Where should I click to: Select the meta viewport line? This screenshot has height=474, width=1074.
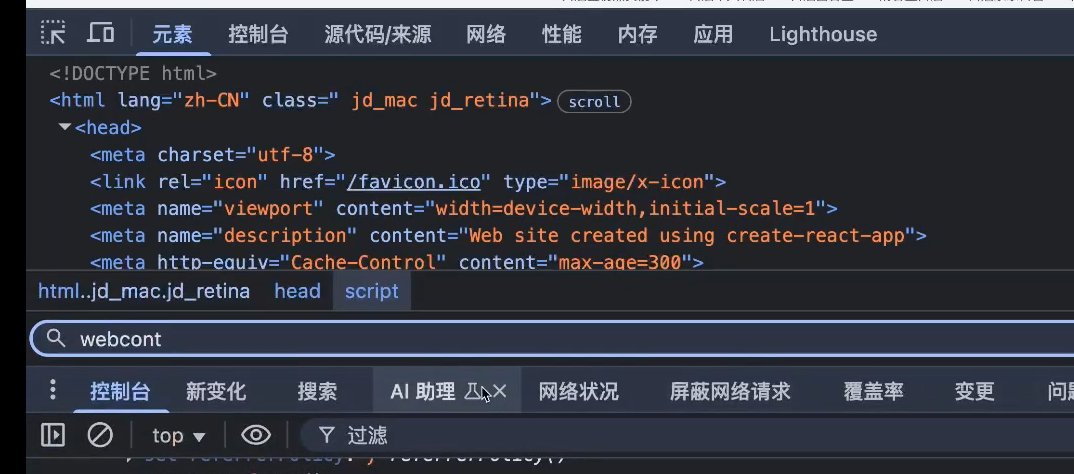pos(464,209)
